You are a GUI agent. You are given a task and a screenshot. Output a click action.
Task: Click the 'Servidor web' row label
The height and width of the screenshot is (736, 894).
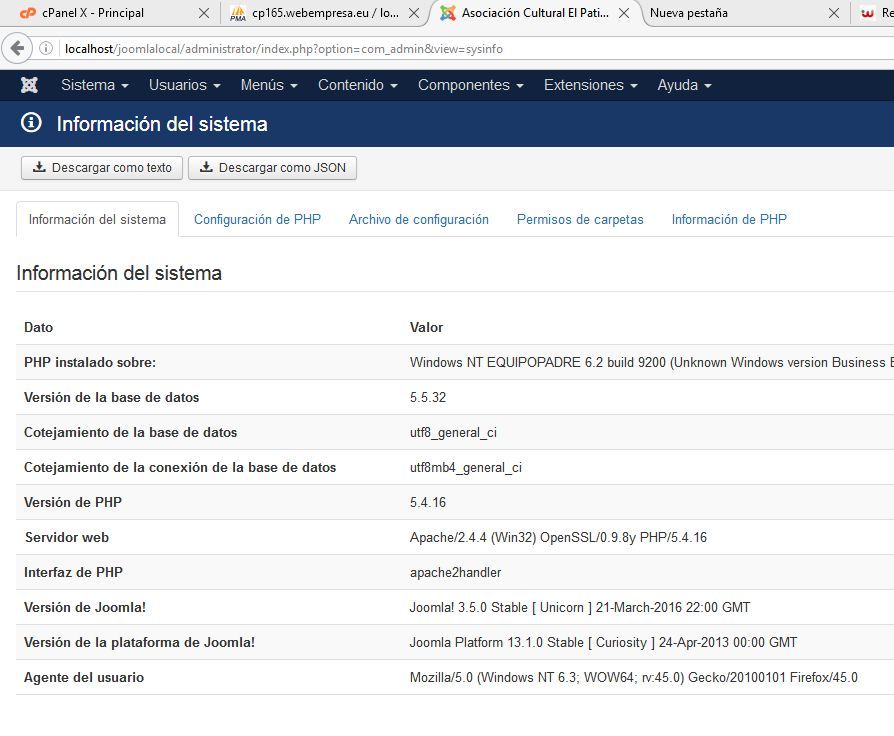67,538
